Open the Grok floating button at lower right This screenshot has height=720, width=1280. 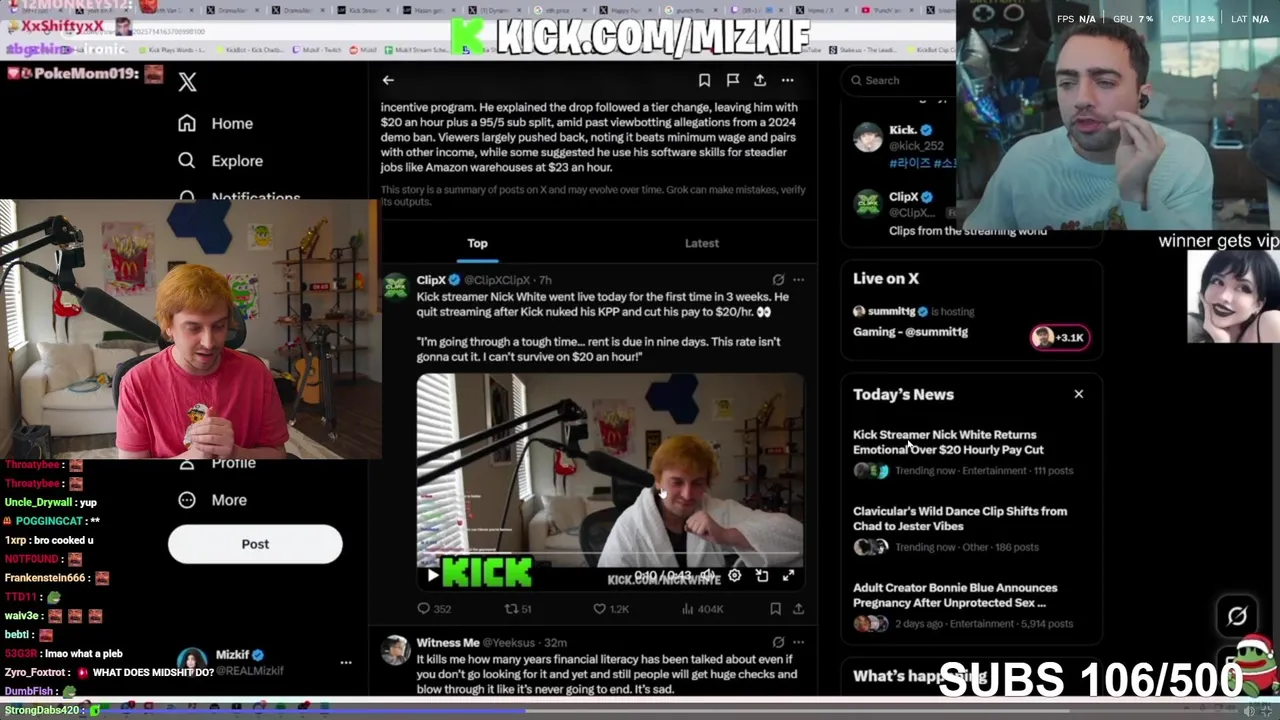tap(1237, 616)
